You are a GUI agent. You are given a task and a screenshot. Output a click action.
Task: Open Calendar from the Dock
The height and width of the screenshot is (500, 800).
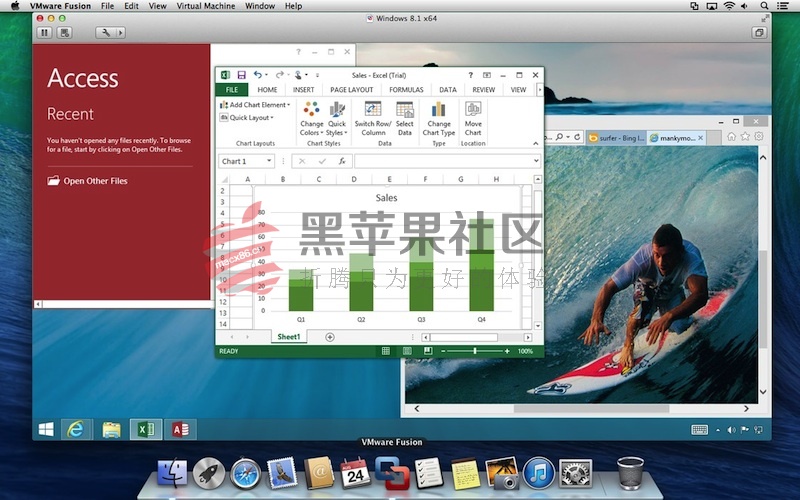[355, 473]
